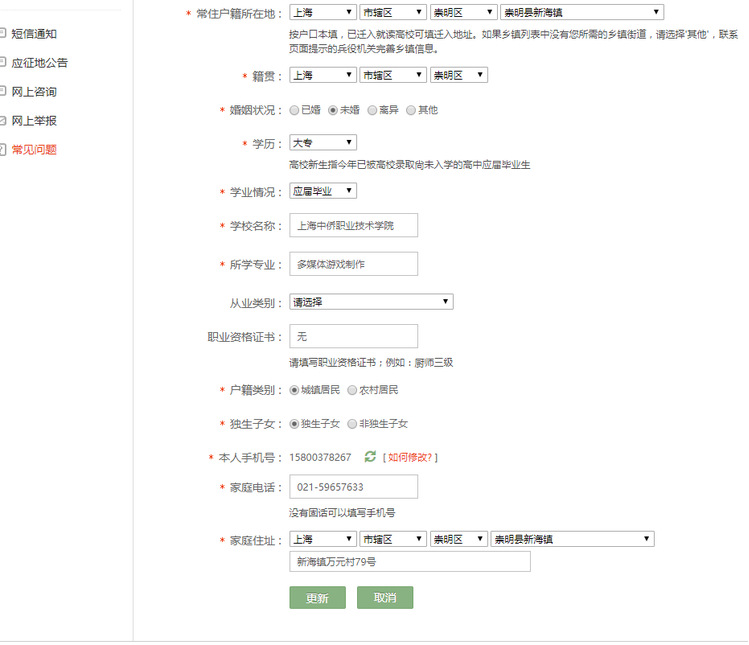The width and height of the screenshot is (749, 645).
Task: Open 短信通知 in the sidebar
Action: pyautogui.click(x=33, y=34)
